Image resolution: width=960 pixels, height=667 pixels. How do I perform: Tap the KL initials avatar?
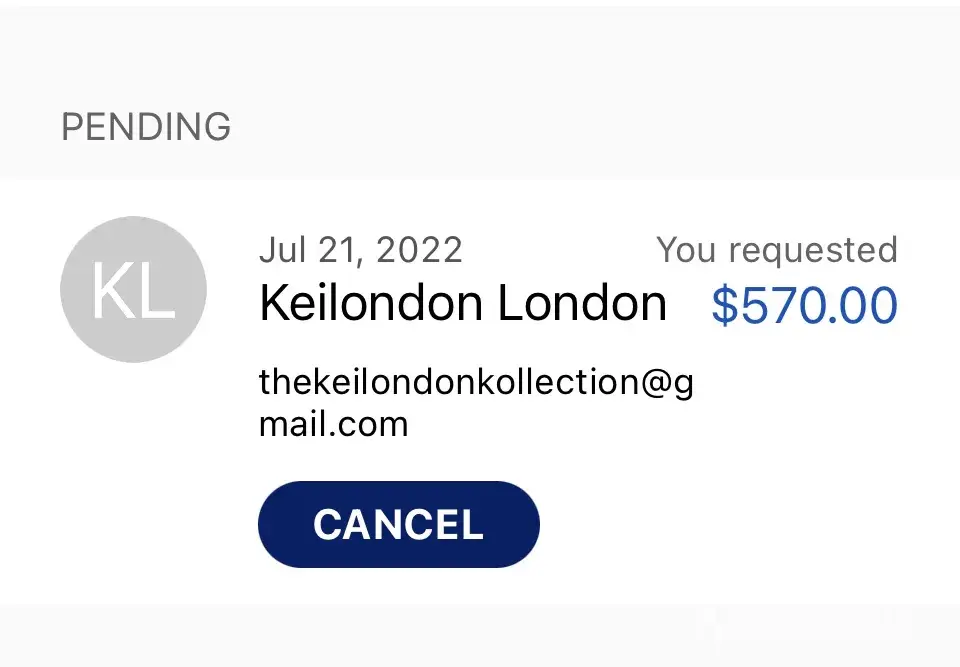coord(133,290)
